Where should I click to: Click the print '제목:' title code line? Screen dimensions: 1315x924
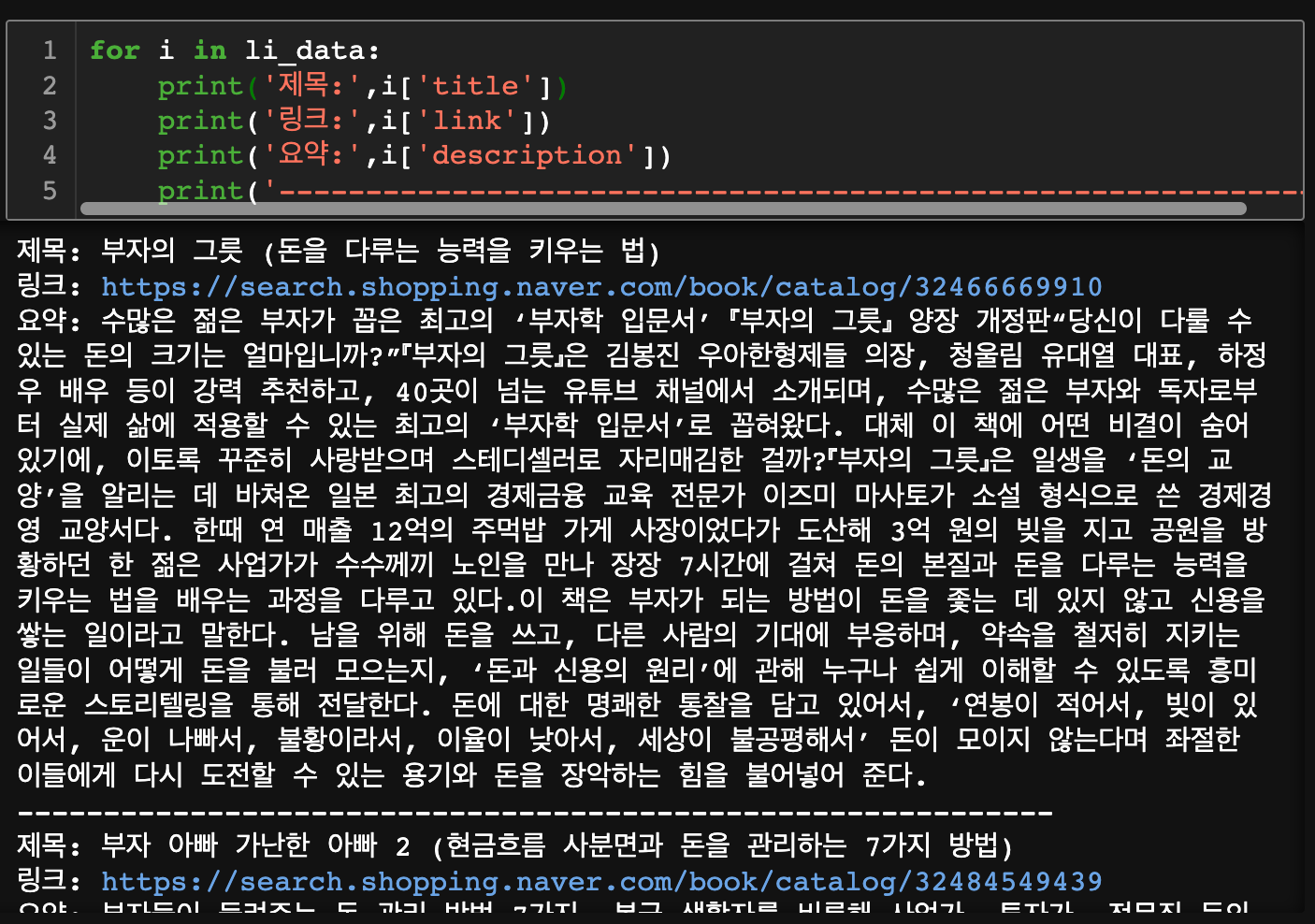click(x=362, y=85)
